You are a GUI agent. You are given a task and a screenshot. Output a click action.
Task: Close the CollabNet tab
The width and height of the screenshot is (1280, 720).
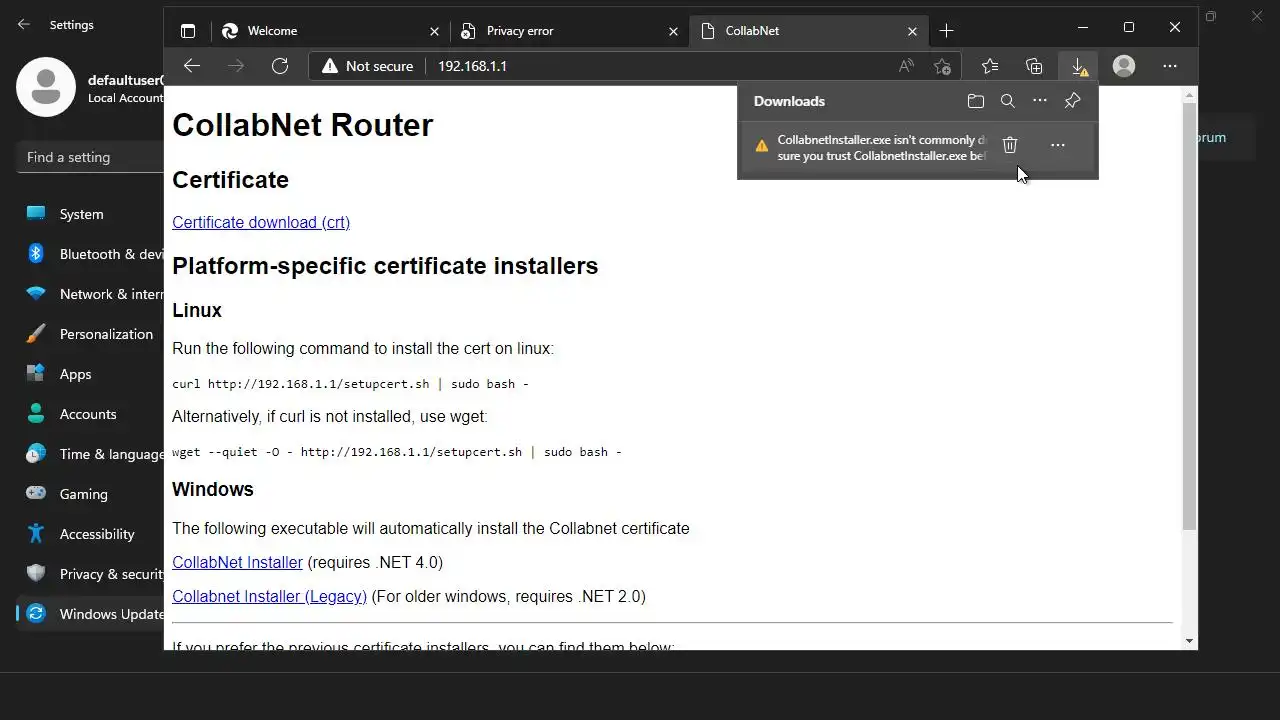click(912, 31)
